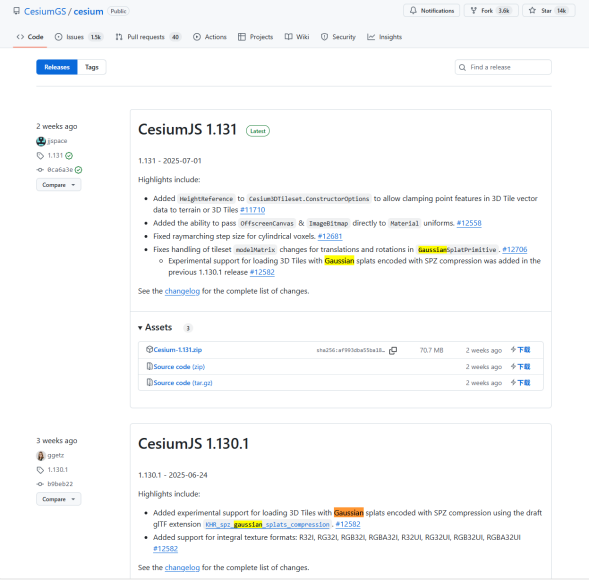The width and height of the screenshot is (589, 581).
Task: Go to the Actions tab
Action: tap(210, 37)
